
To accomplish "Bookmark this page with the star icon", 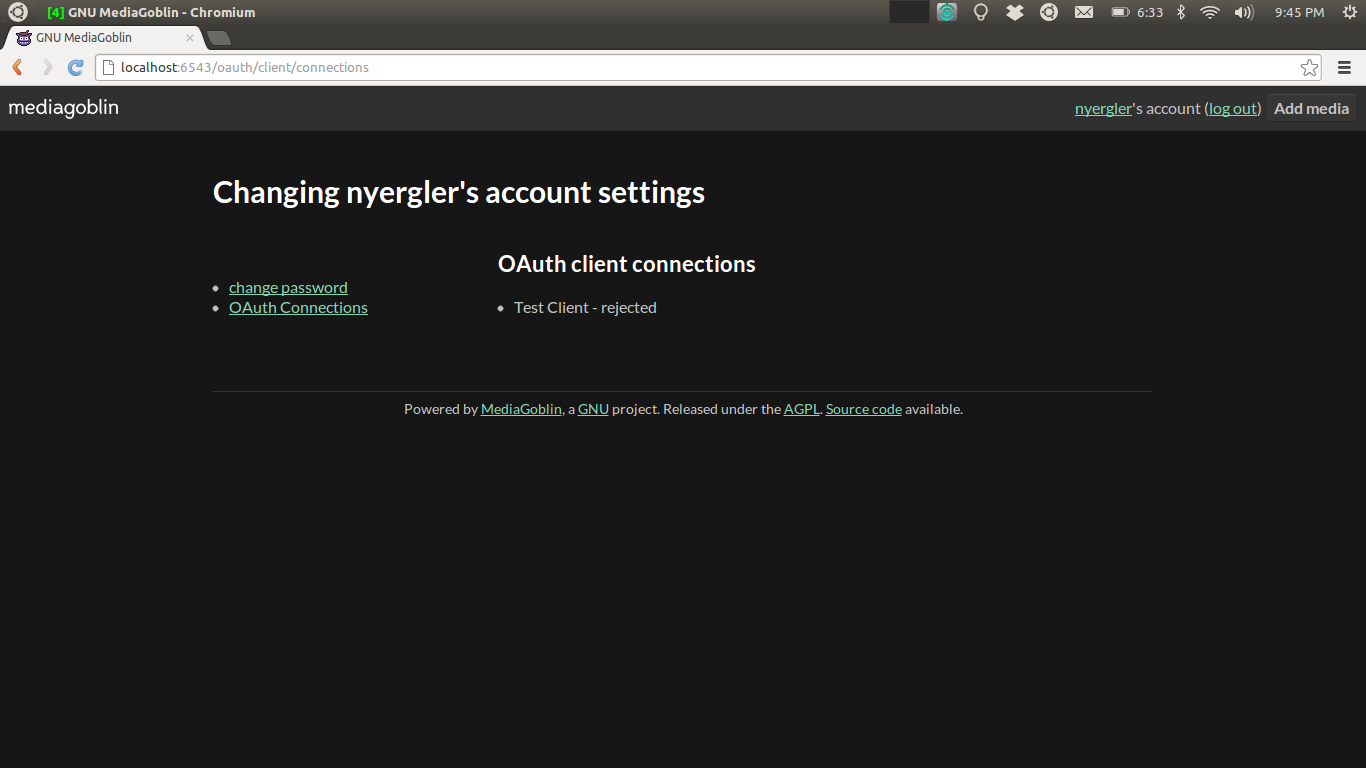I will tap(1309, 68).
